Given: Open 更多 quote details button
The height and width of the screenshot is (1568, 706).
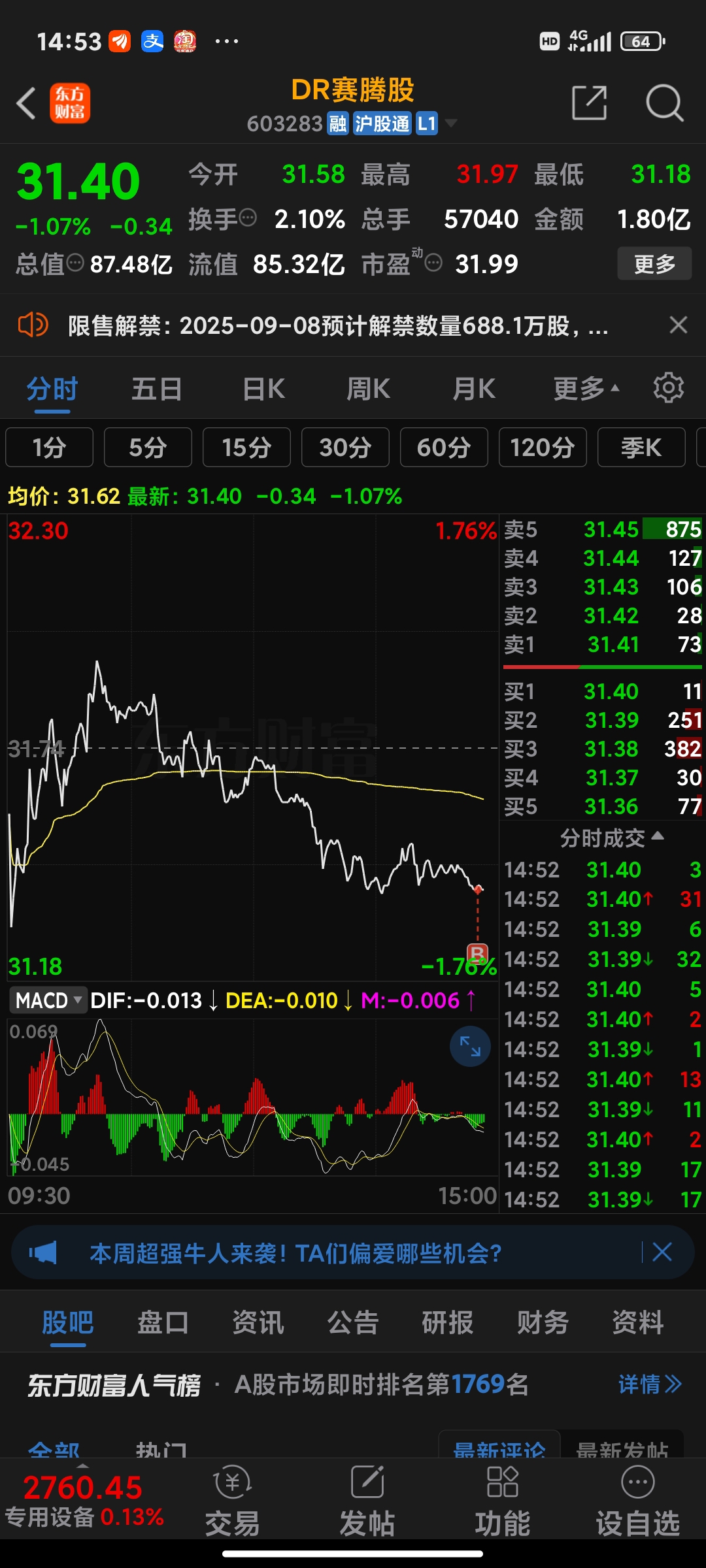Looking at the screenshot, I should tap(654, 264).
